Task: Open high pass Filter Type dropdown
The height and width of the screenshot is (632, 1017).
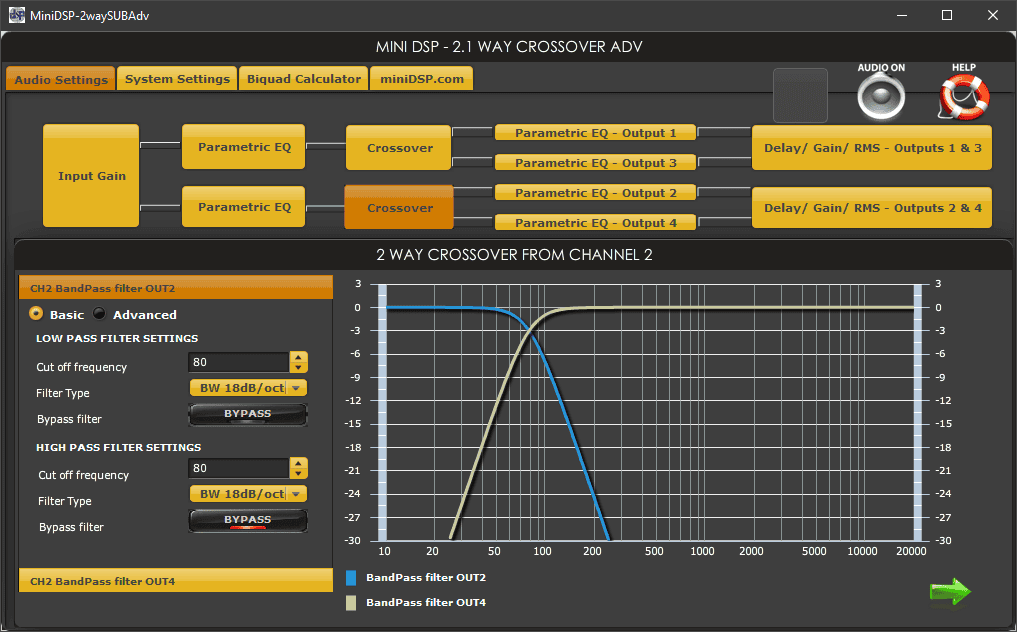Action: 248,494
